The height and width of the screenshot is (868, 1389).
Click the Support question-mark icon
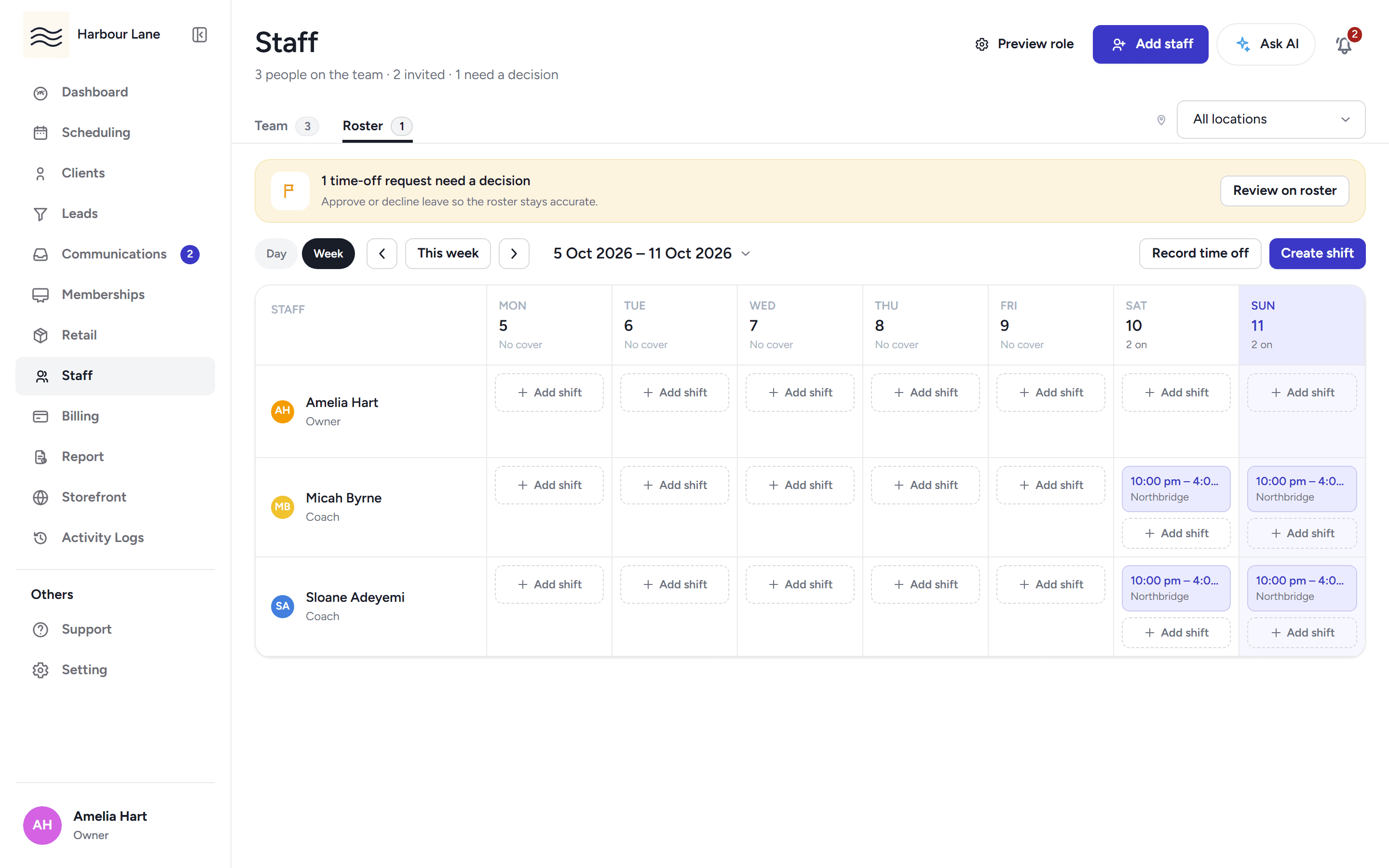pyautogui.click(x=40, y=630)
